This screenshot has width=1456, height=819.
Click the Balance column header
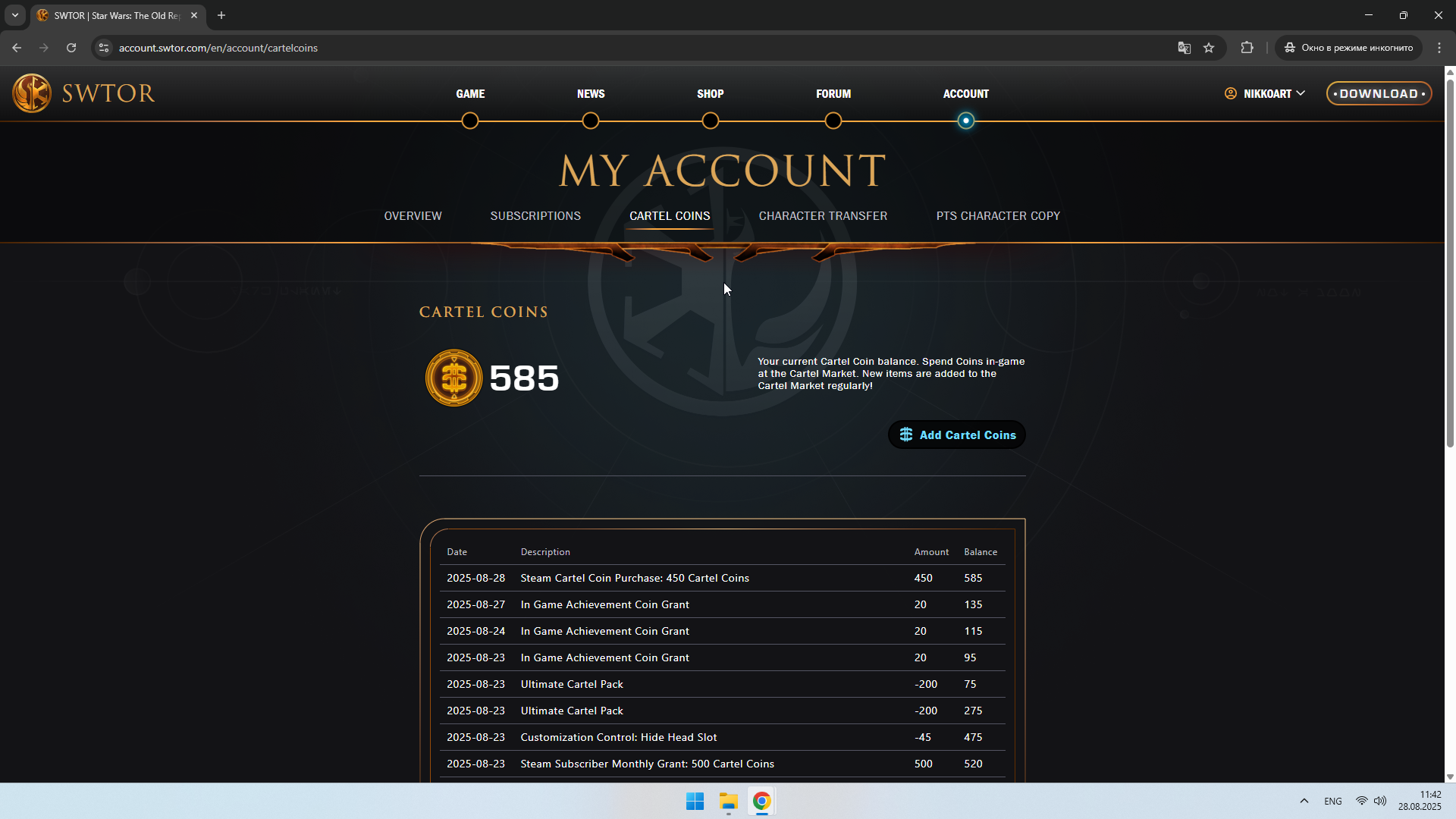pyautogui.click(x=981, y=552)
